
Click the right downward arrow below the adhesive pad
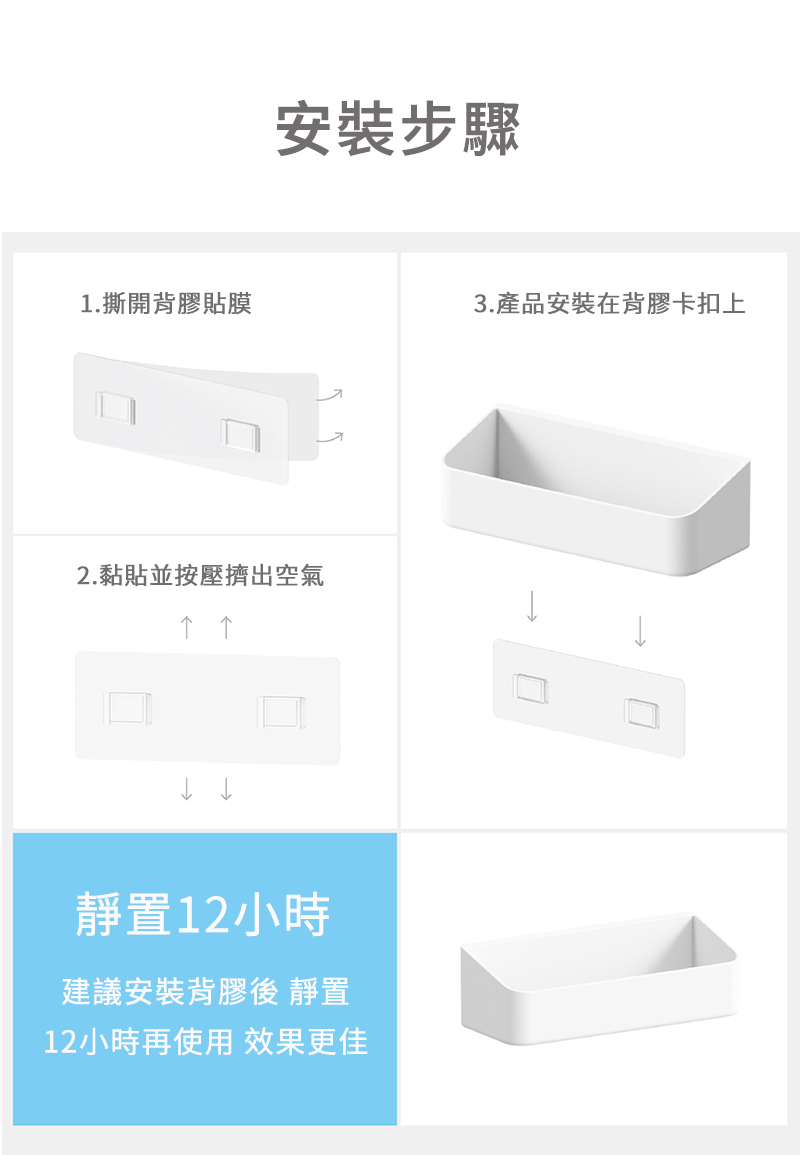(226, 789)
